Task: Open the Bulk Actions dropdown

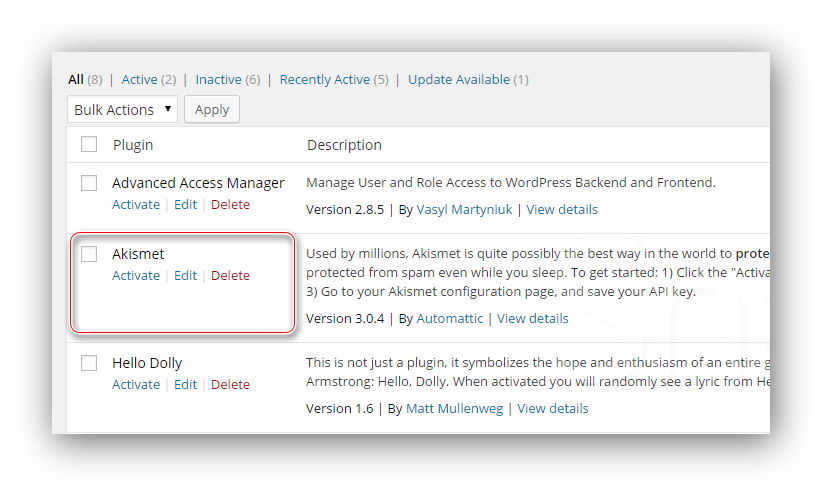Action: pyautogui.click(x=122, y=109)
